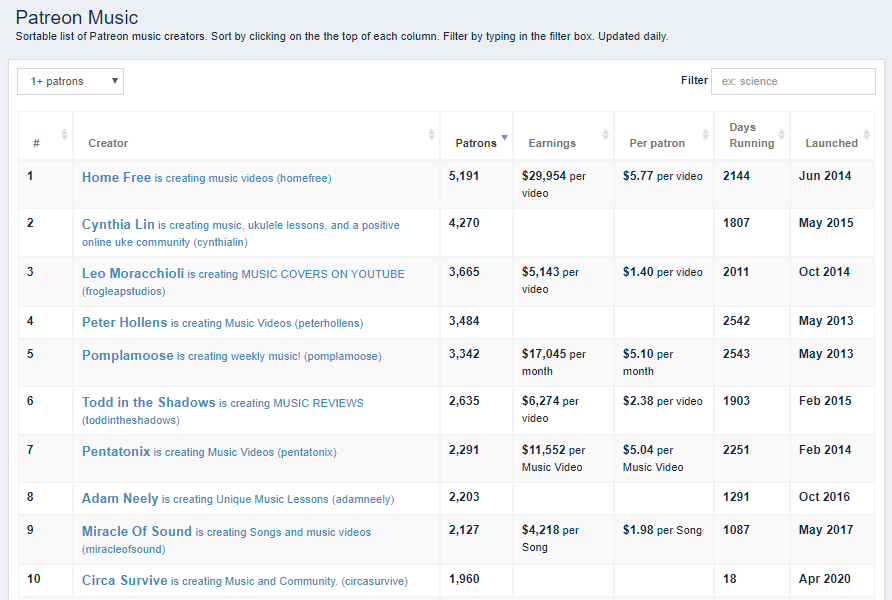Click the Jun 2014 launched date
The image size is (892, 600).
(825, 176)
